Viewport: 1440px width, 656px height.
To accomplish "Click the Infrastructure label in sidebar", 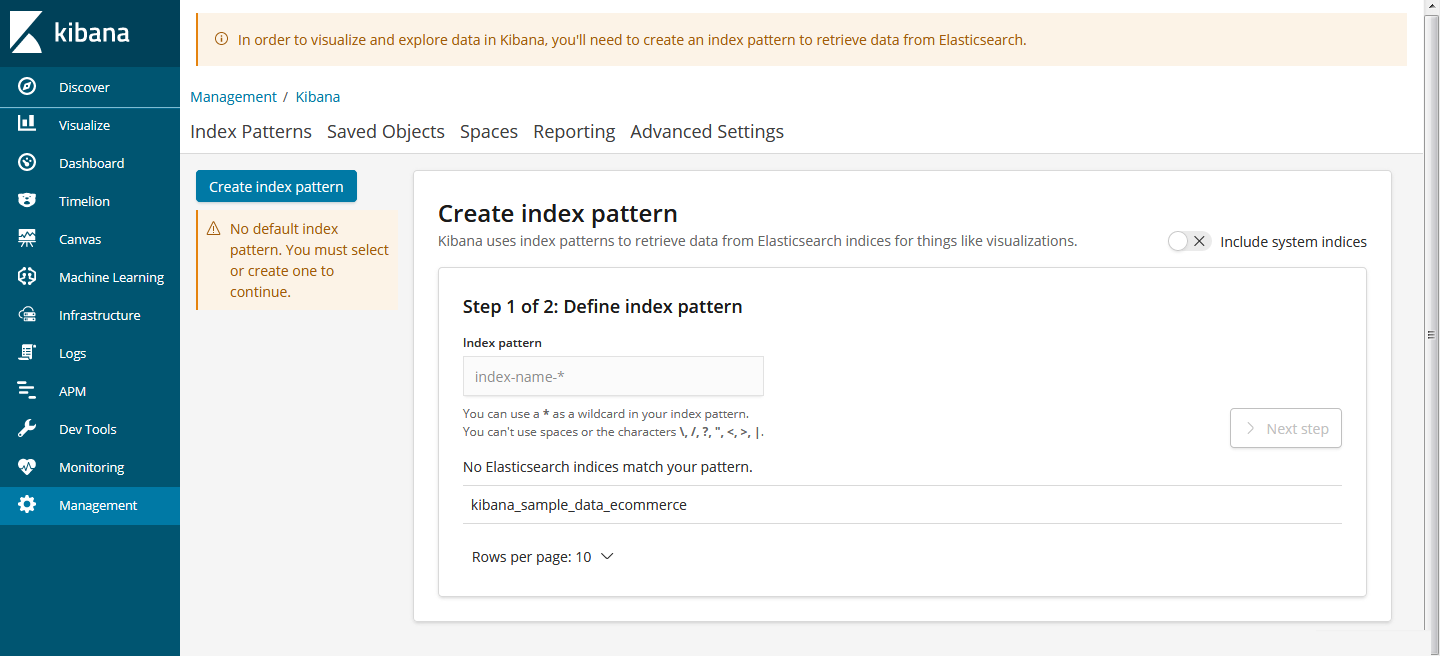I will tap(100, 315).
